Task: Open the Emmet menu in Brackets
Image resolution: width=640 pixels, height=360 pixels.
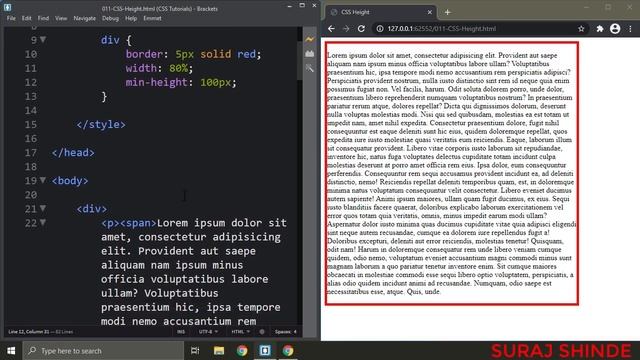Action: coord(152,18)
